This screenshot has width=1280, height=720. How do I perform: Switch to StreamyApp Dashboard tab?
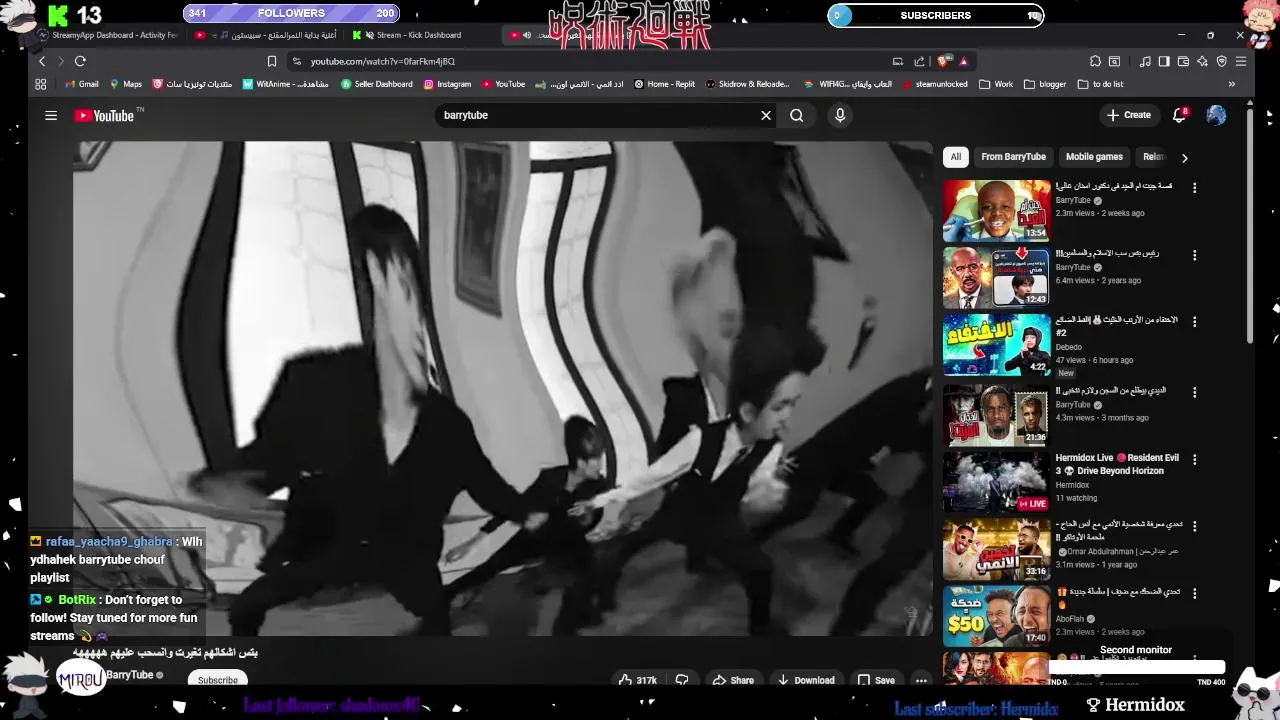click(x=108, y=35)
